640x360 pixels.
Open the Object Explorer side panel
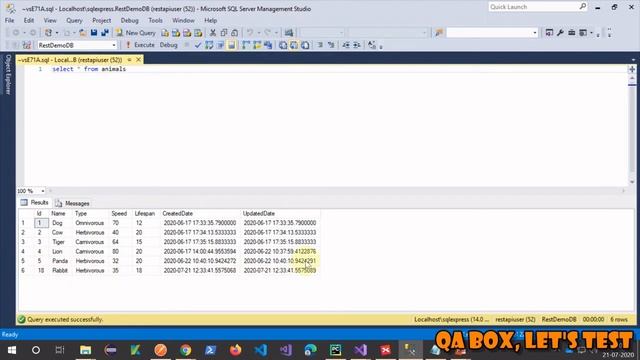click(x=7, y=75)
